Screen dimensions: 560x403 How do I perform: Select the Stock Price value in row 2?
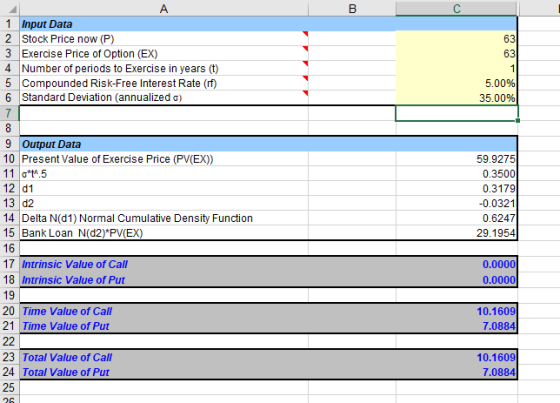[x=456, y=39]
